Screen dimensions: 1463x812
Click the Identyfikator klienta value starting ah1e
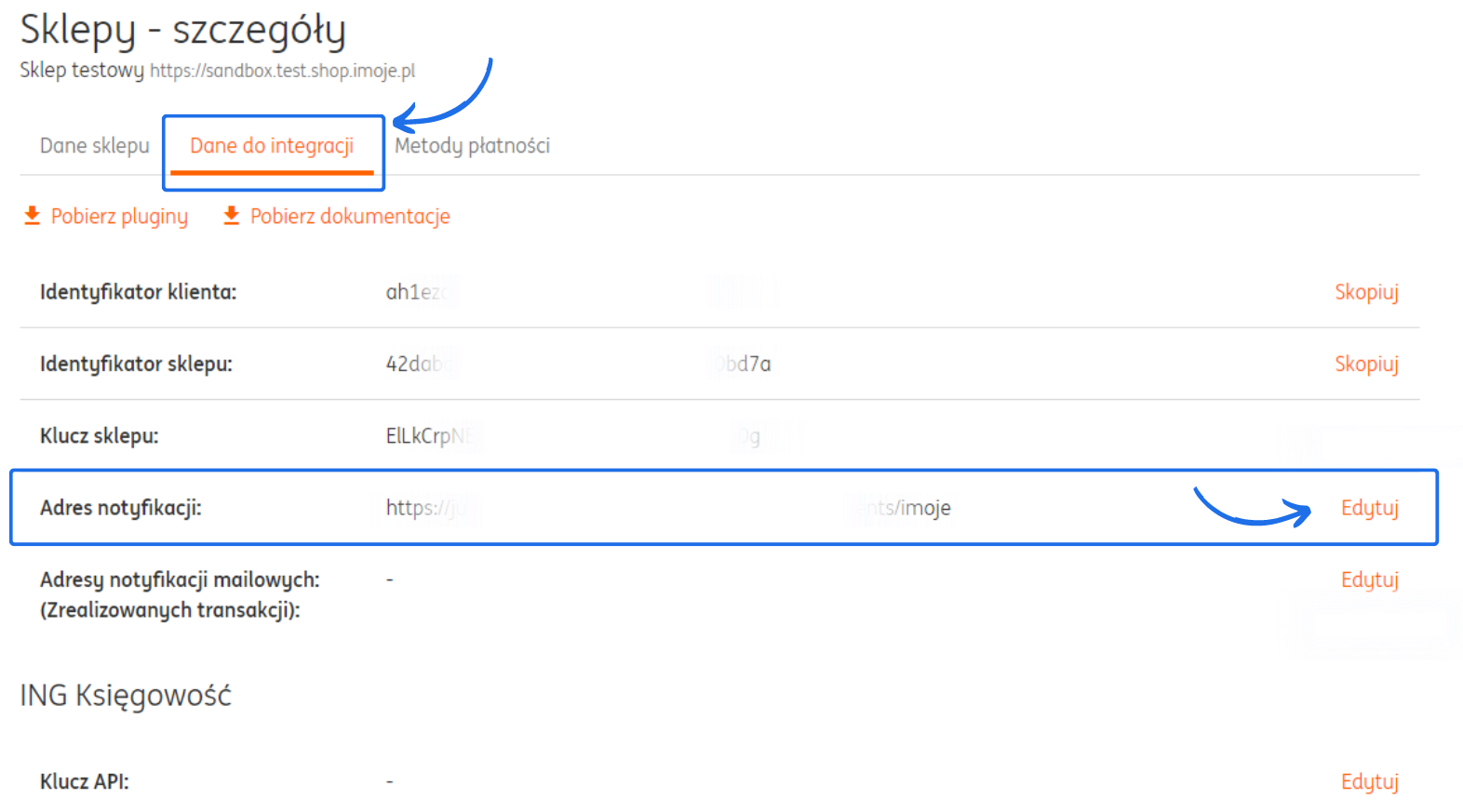click(414, 292)
